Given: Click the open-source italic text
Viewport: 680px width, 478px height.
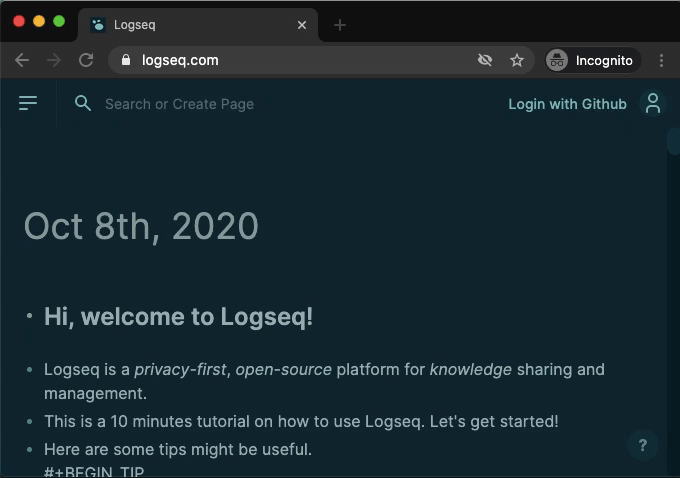Looking at the screenshot, I should (x=284, y=370).
